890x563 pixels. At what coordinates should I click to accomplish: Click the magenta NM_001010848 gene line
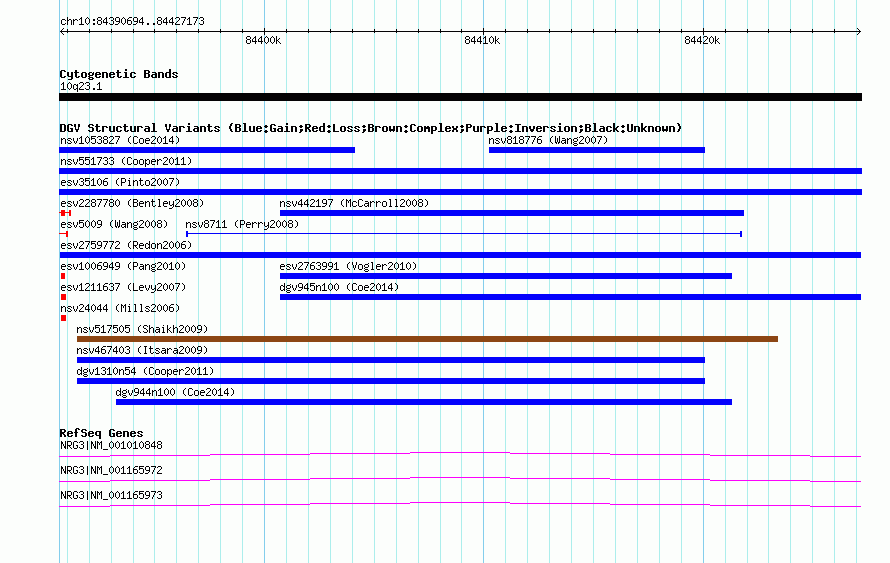pyautogui.click(x=460, y=455)
